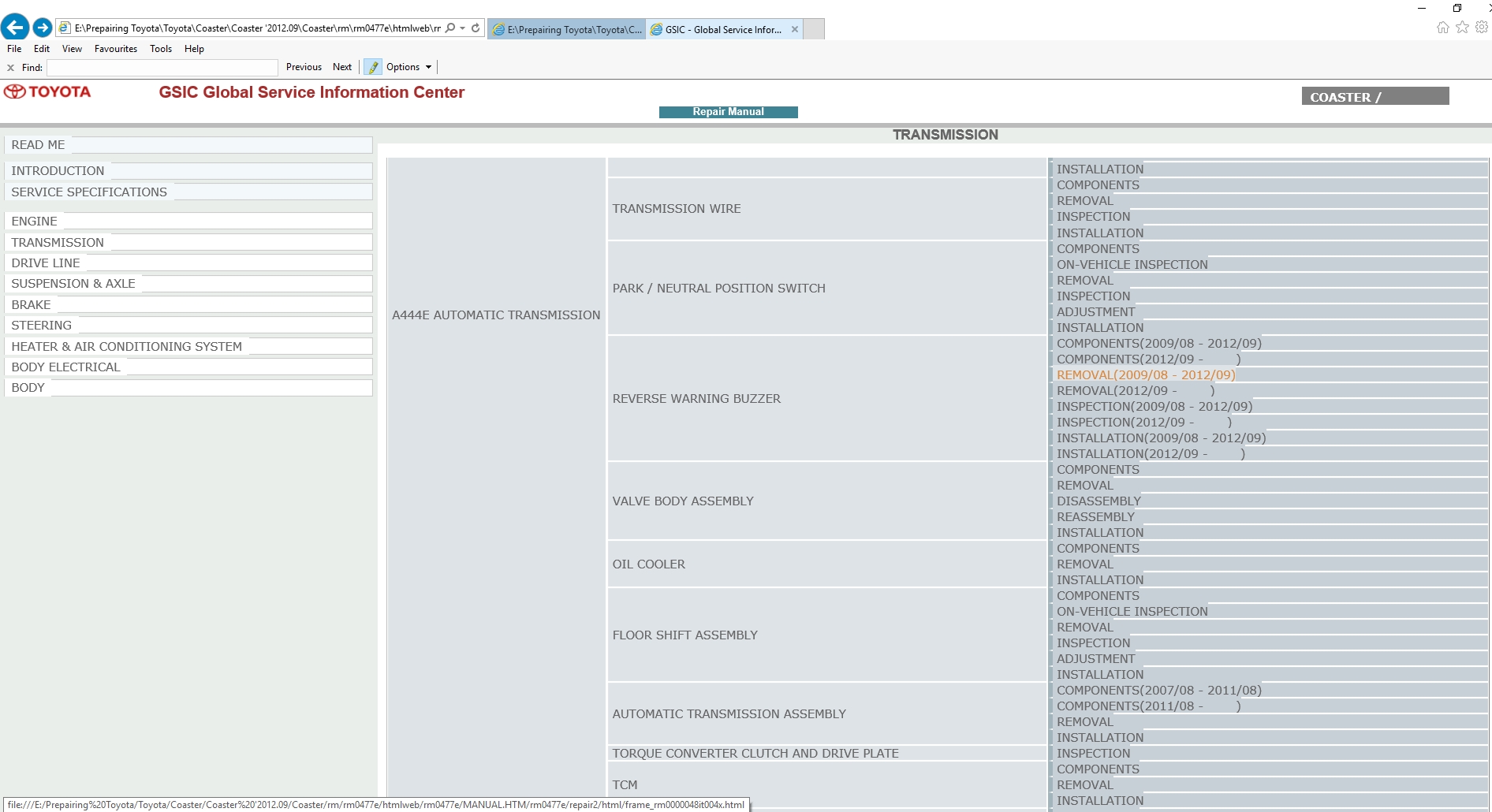The image size is (1492, 812).
Task: Select FLOOR SHIFT ASSEMBLY row
Action: [x=827, y=635]
